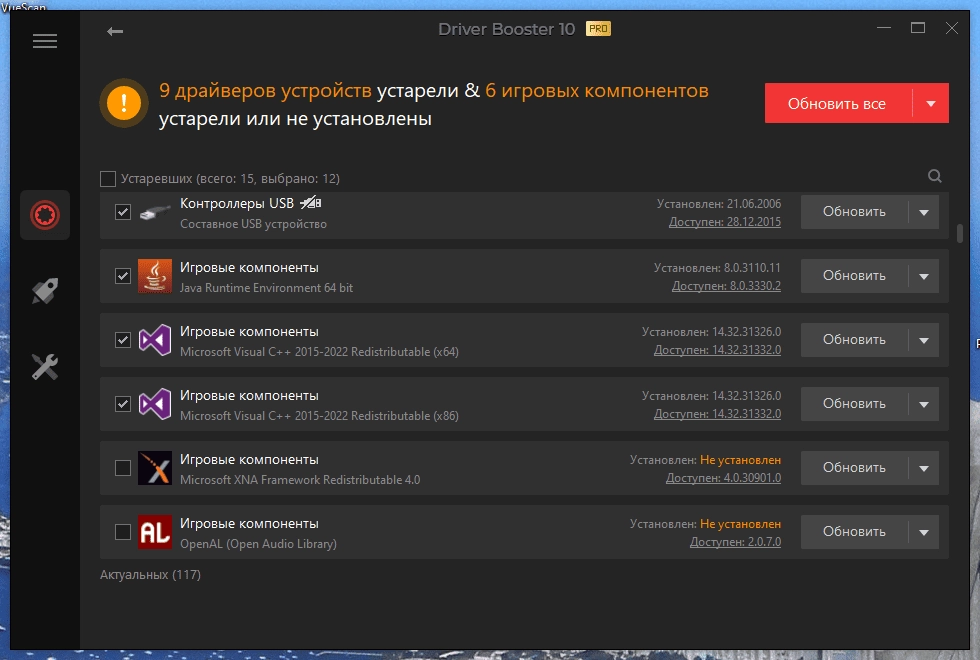The image size is (980, 660).
Task: Update OpenAL Open Audio Library
Action: click(x=854, y=532)
